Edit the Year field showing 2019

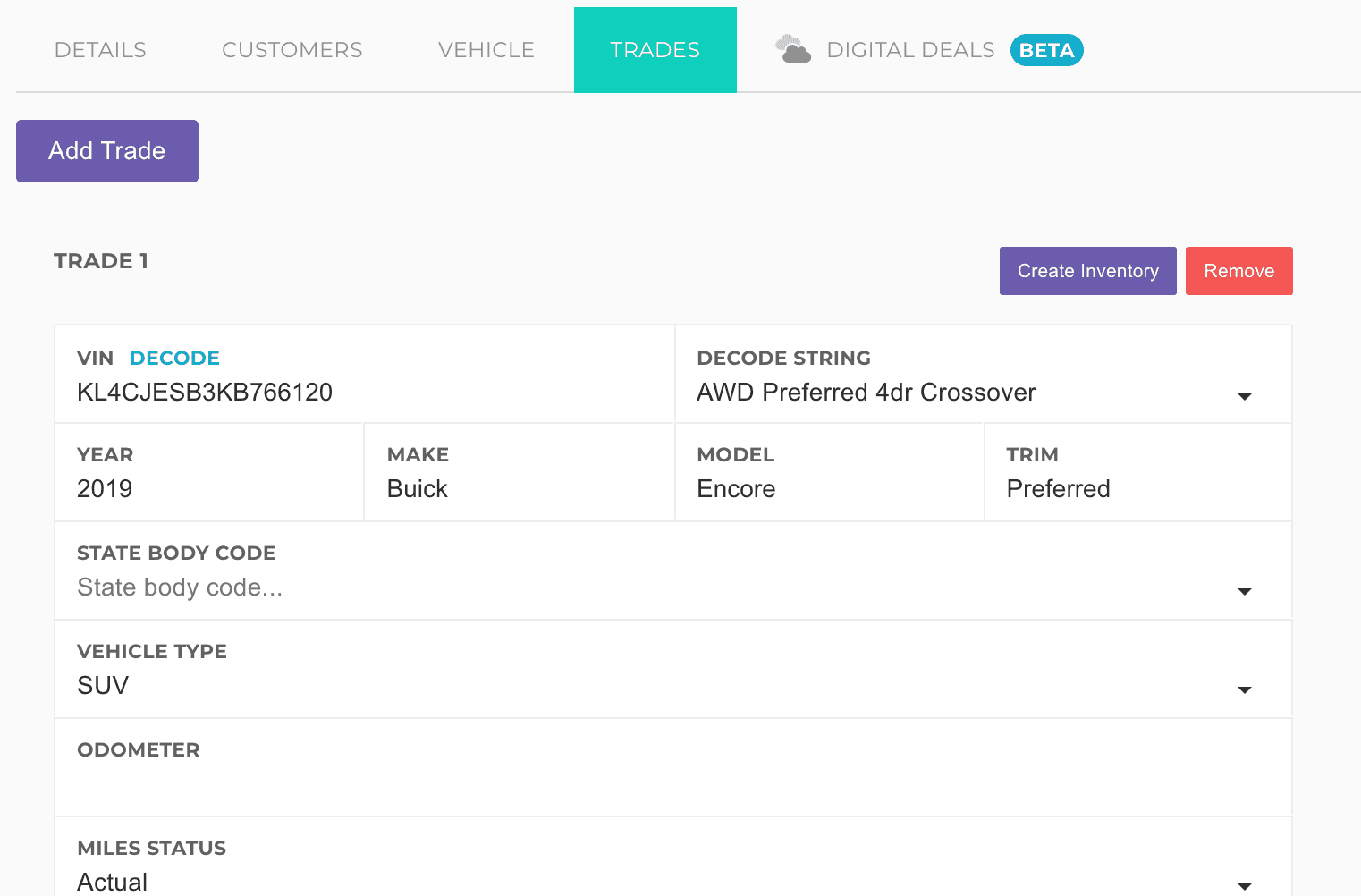(206, 489)
